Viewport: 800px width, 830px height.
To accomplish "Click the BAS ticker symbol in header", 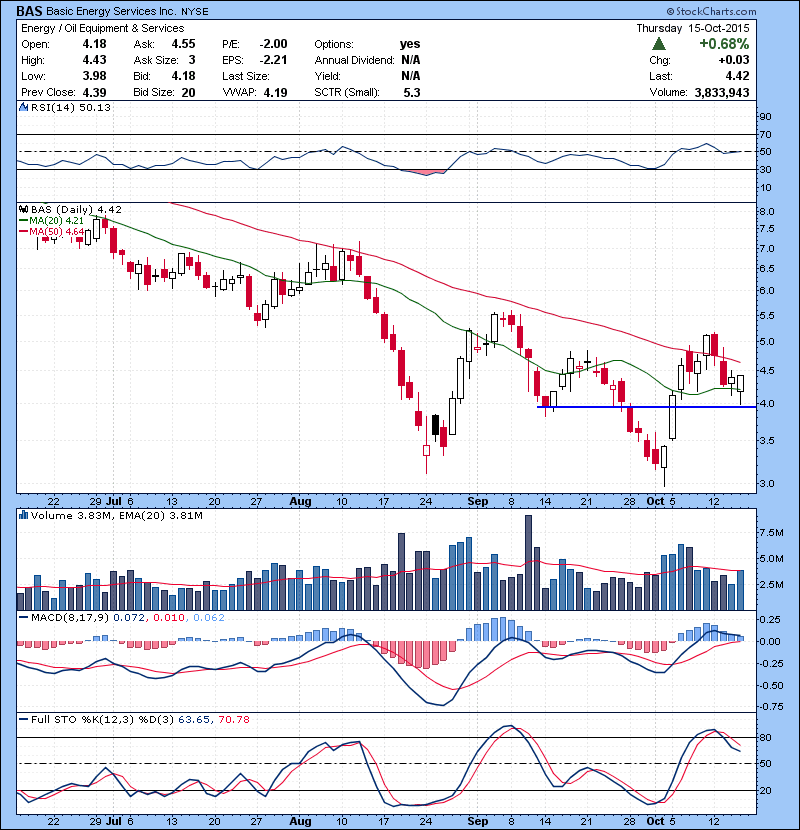I will [x=29, y=10].
